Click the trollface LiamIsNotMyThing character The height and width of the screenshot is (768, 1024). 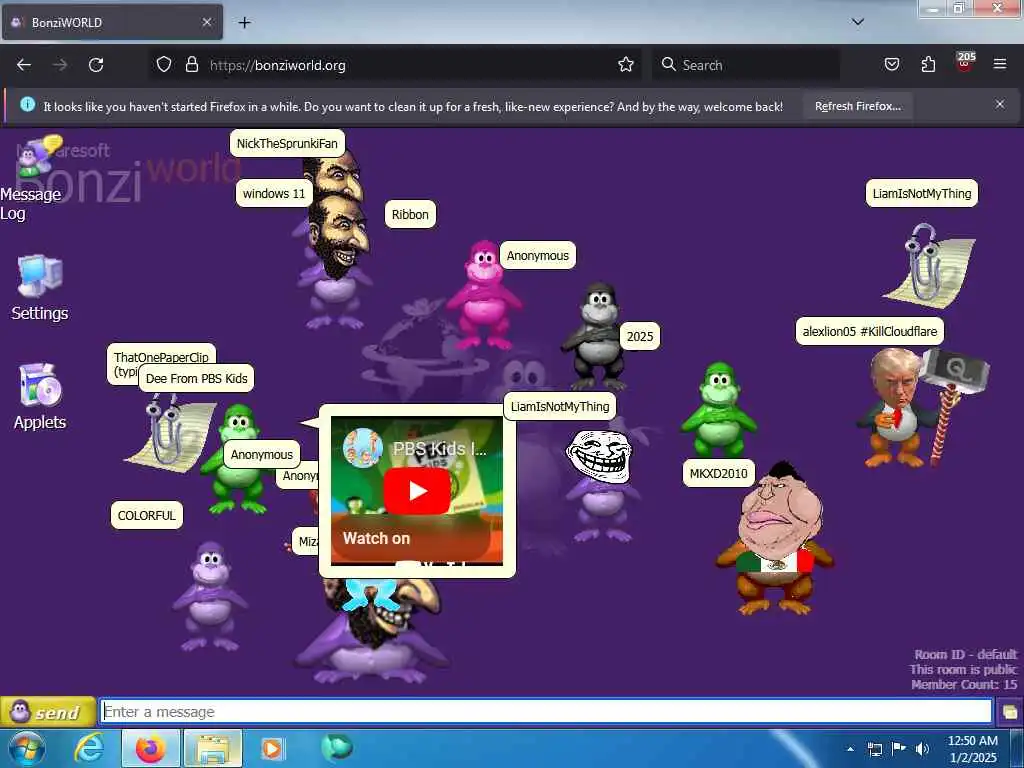coord(601,485)
